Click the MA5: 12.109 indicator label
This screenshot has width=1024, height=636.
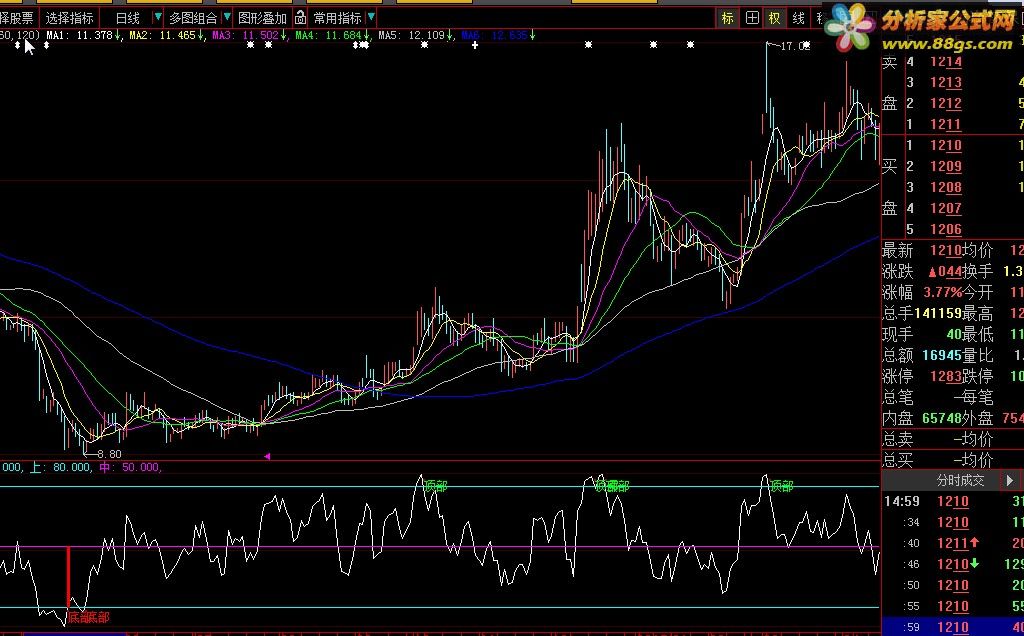point(415,35)
